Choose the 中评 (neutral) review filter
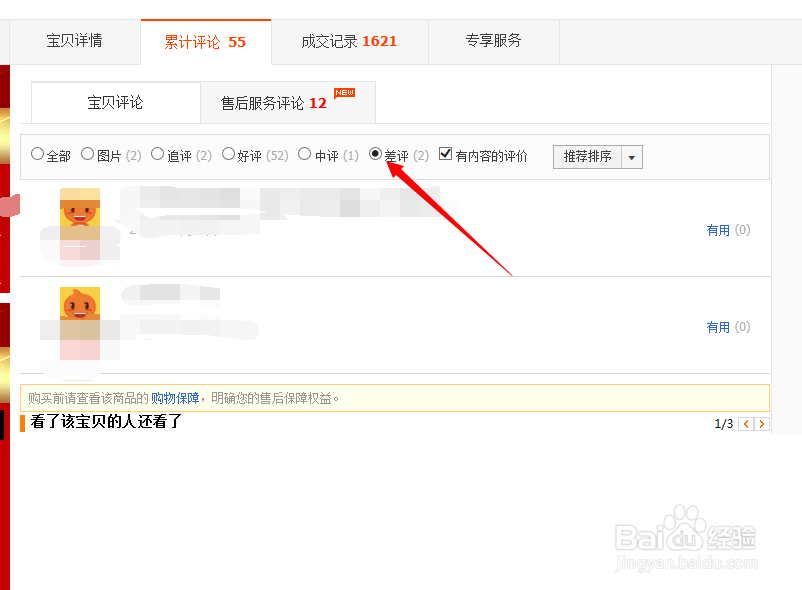The height and width of the screenshot is (590, 802). [305, 155]
